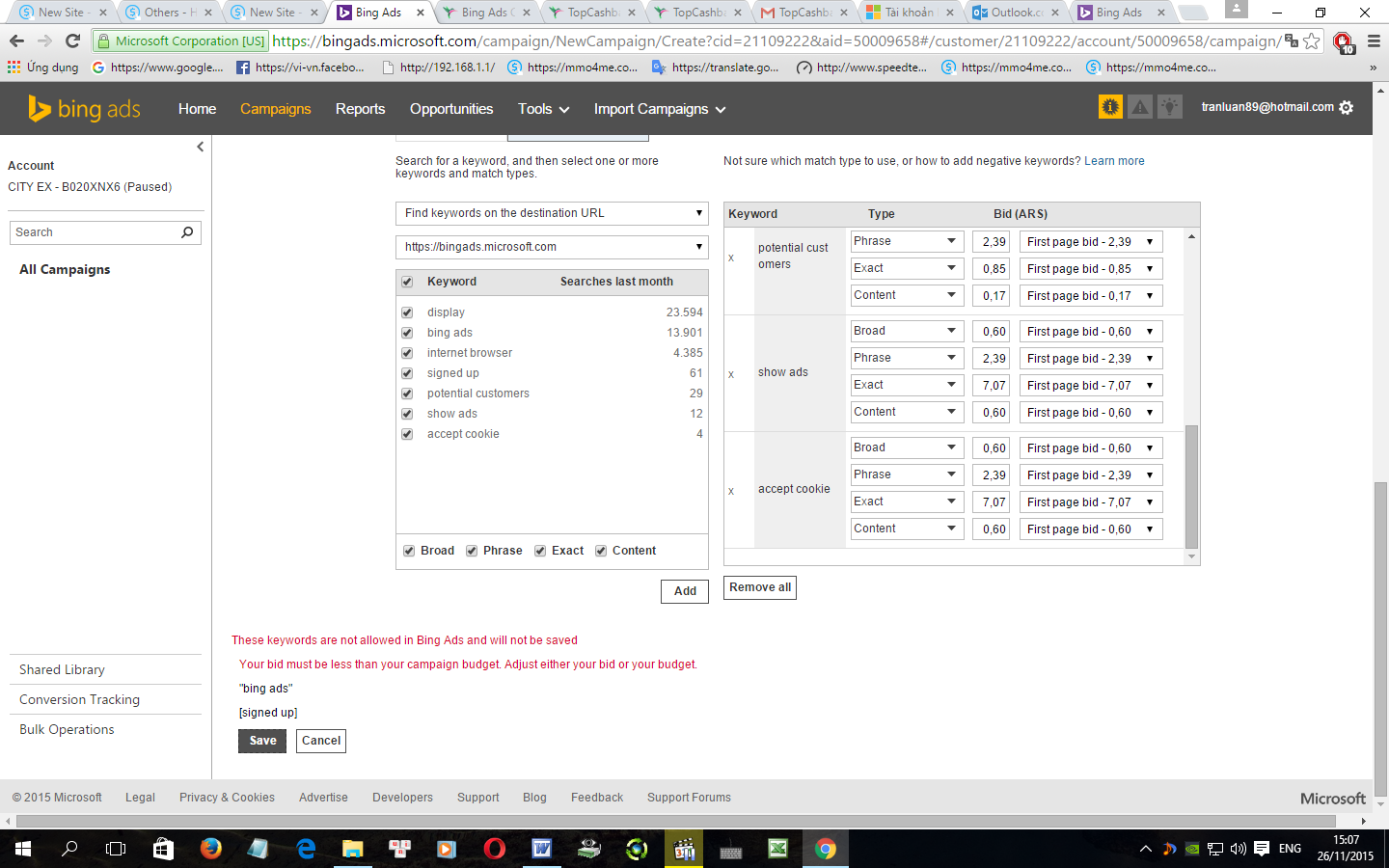Toggle the Exact match type checkbox

tap(540, 551)
